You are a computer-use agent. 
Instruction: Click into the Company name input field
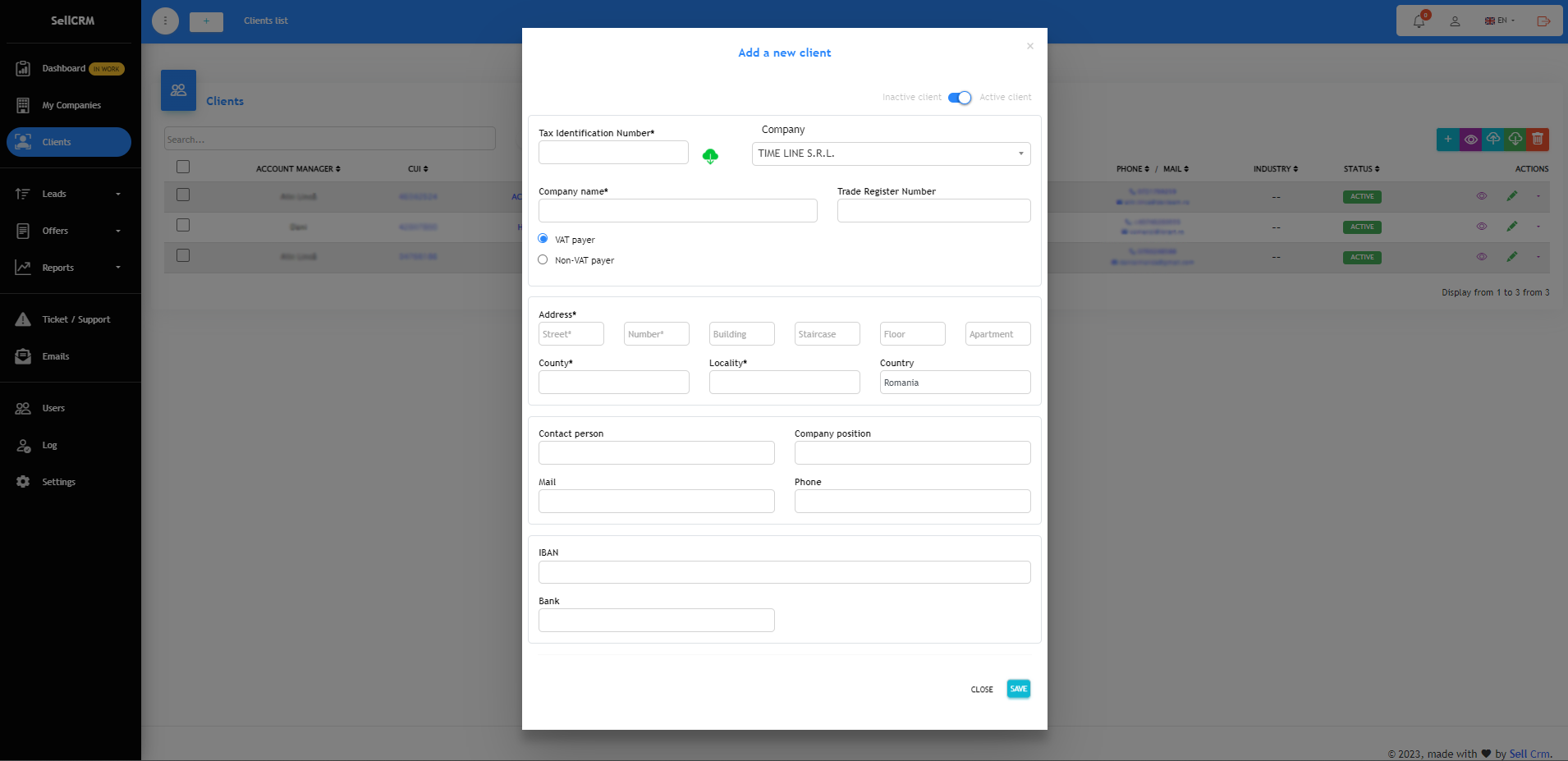(677, 211)
